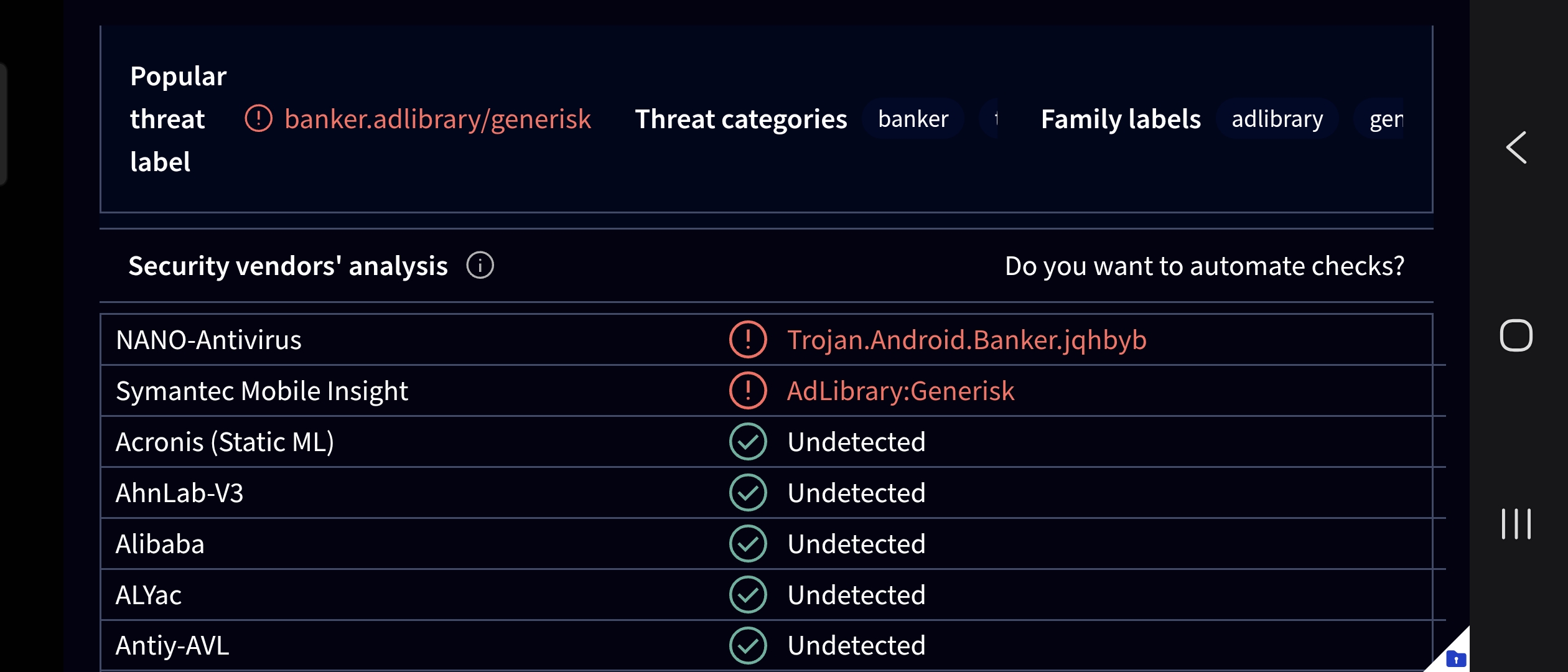Click the checkmark icon in the AhnLab-V3 row
Screen dimensions: 1568x672
pyautogui.click(x=748, y=493)
